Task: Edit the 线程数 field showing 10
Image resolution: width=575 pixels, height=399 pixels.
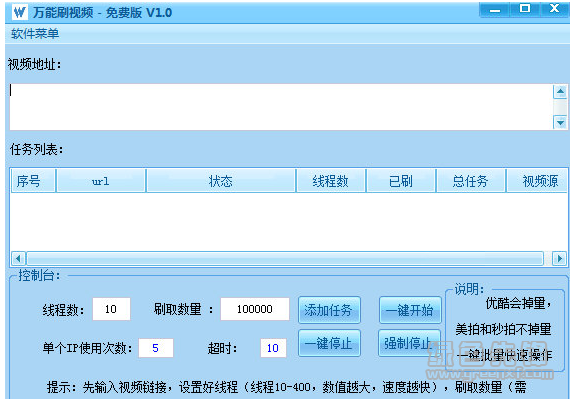Action: [111, 309]
